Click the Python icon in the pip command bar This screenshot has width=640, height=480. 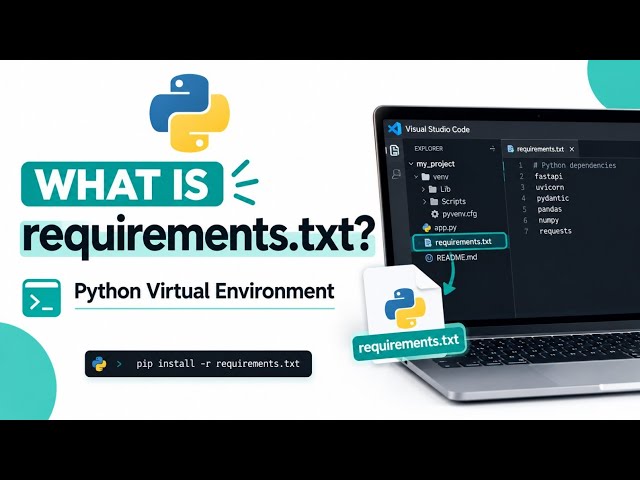[x=99, y=364]
